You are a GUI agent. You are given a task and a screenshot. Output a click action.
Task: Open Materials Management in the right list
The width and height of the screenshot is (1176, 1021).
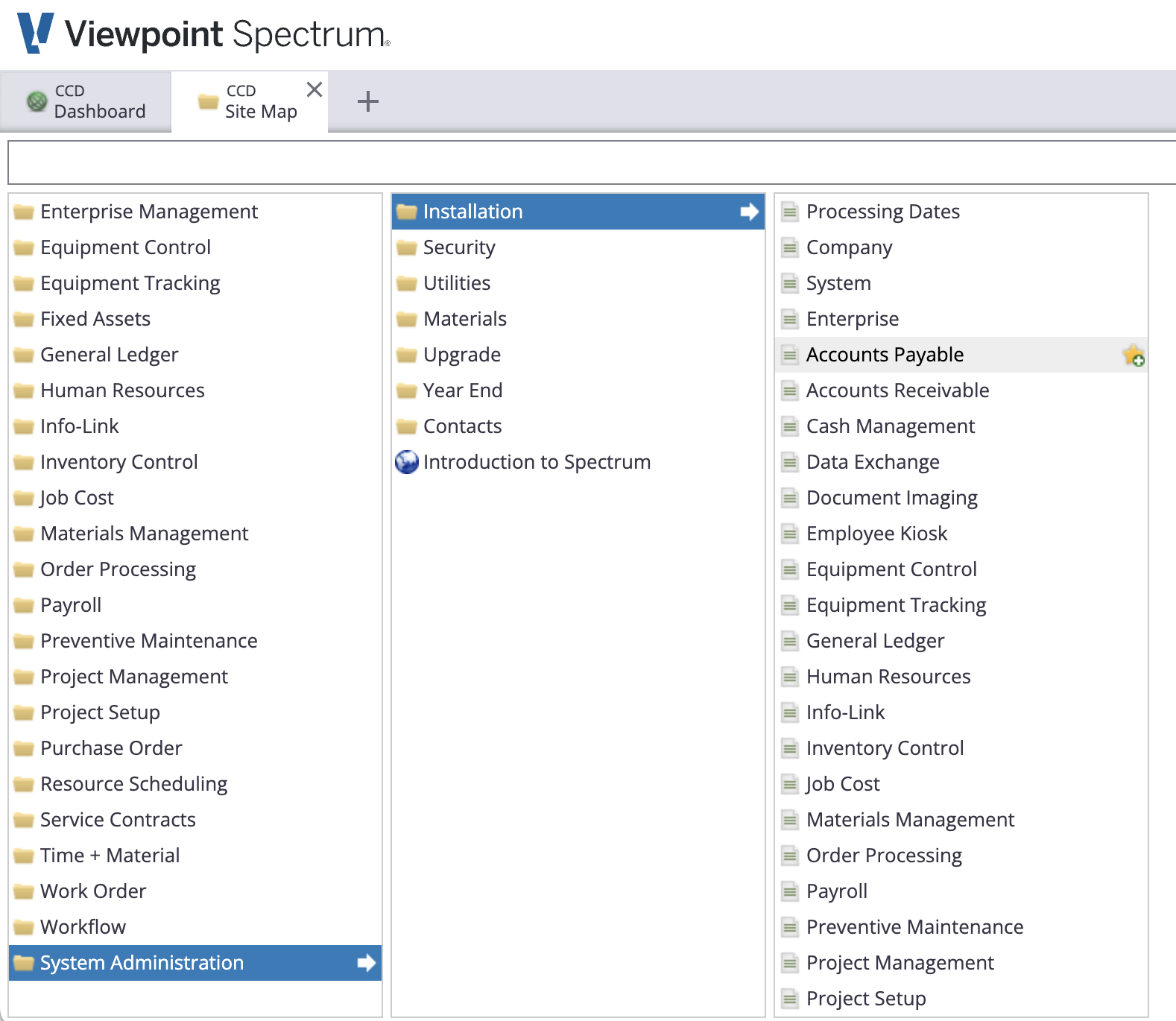click(x=961, y=820)
